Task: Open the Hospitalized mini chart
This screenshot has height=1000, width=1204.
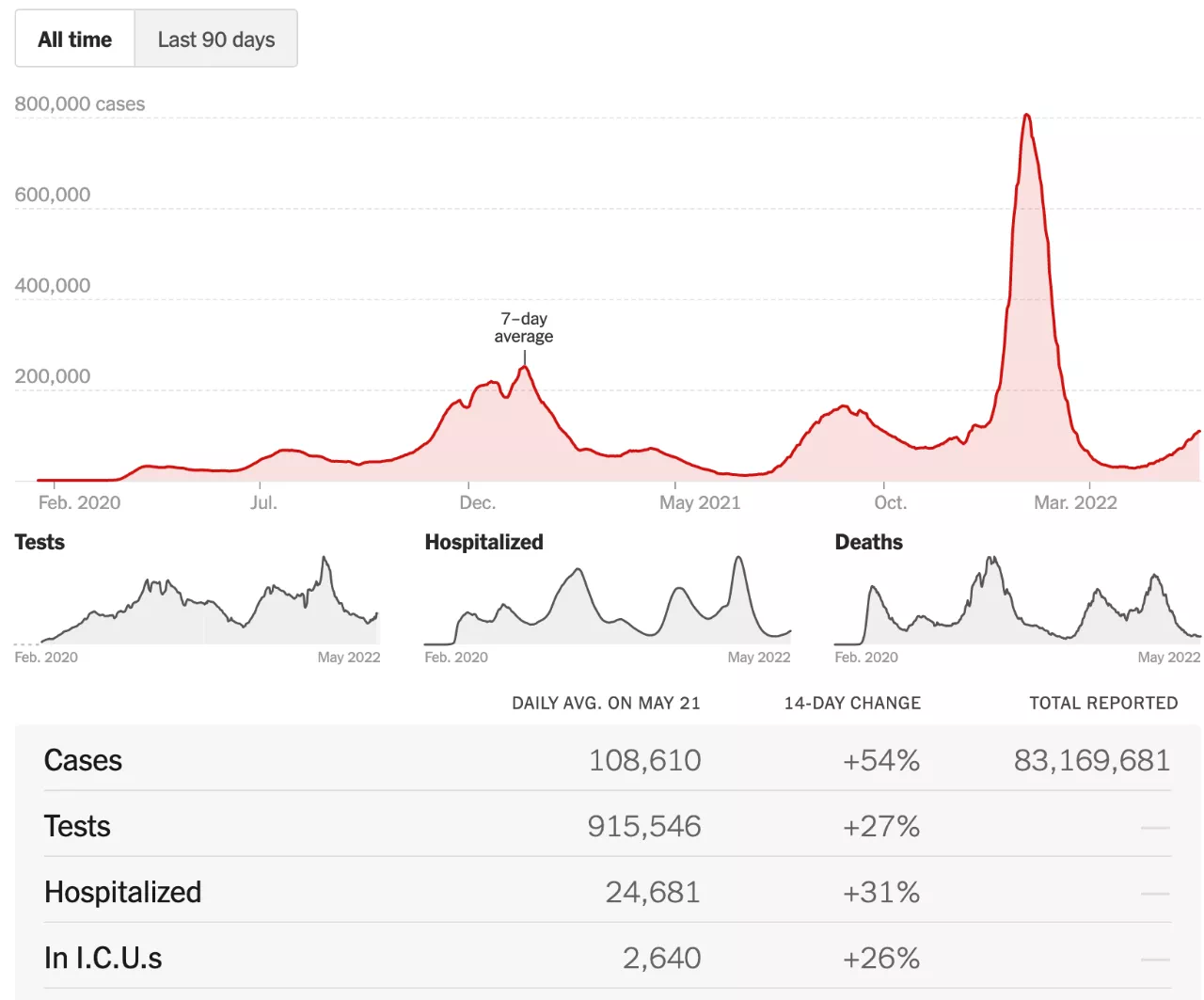Action: [x=608, y=600]
